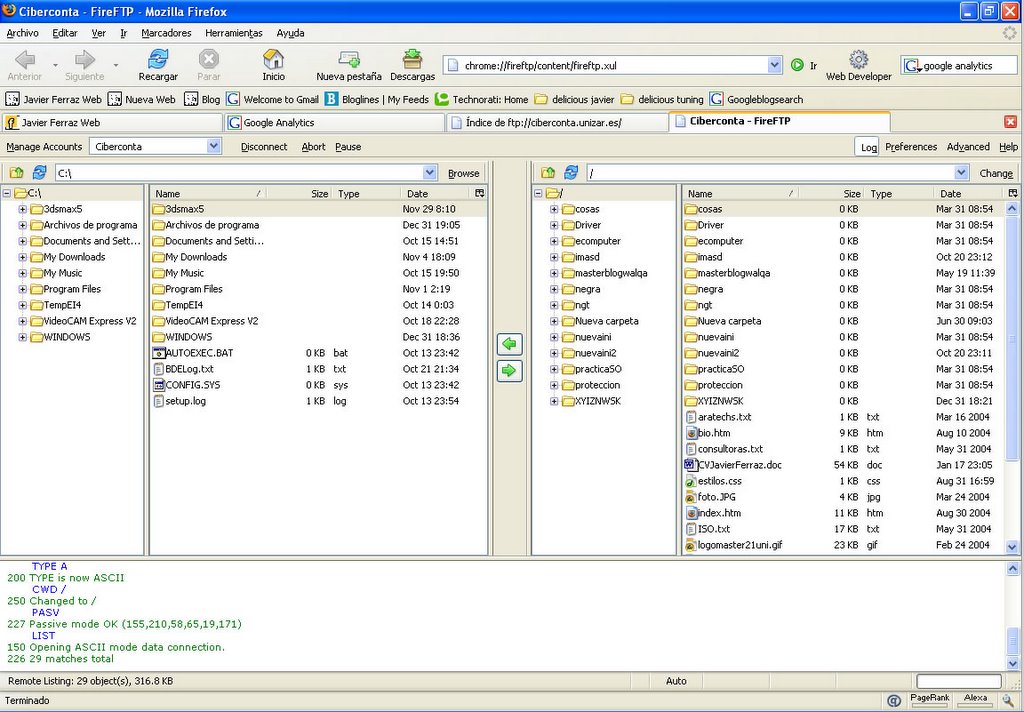
Task: Click the Abort button
Action: [x=313, y=147]
